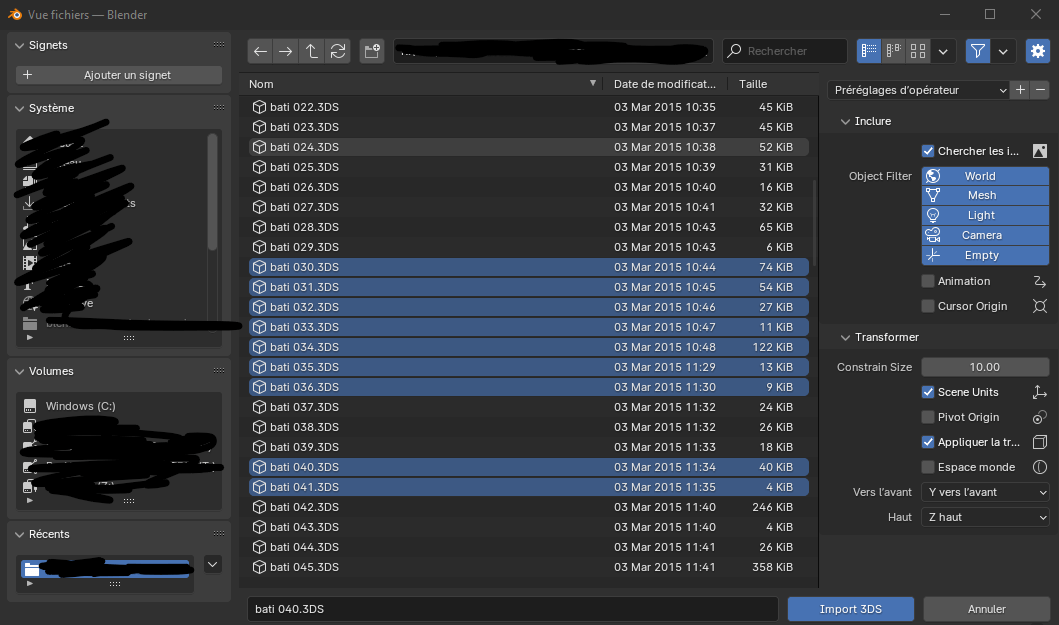Switch to thumbnail display mode

[x=918, y=51]
